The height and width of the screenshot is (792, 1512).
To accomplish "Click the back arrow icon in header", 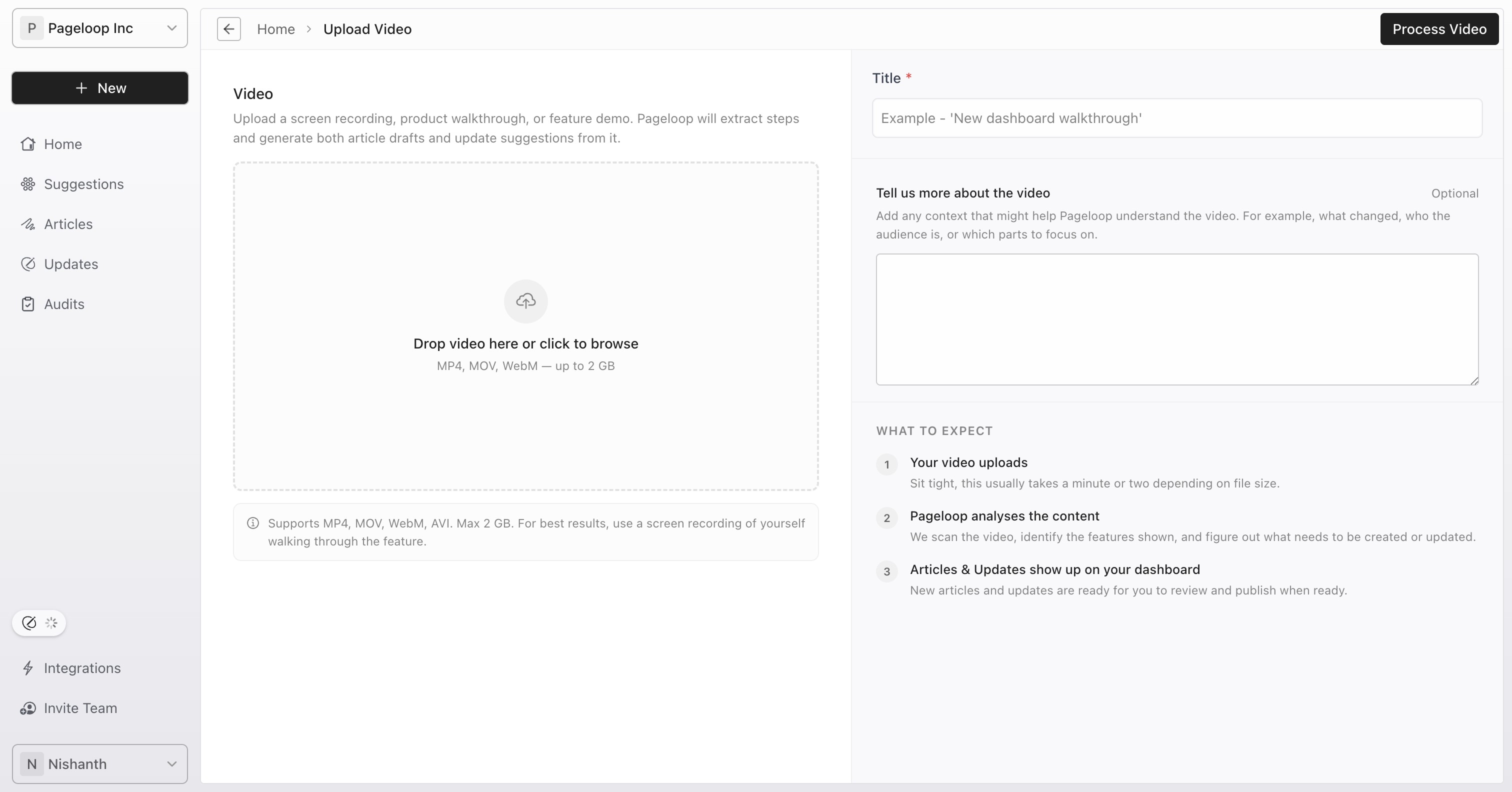I will coord(228,29).
